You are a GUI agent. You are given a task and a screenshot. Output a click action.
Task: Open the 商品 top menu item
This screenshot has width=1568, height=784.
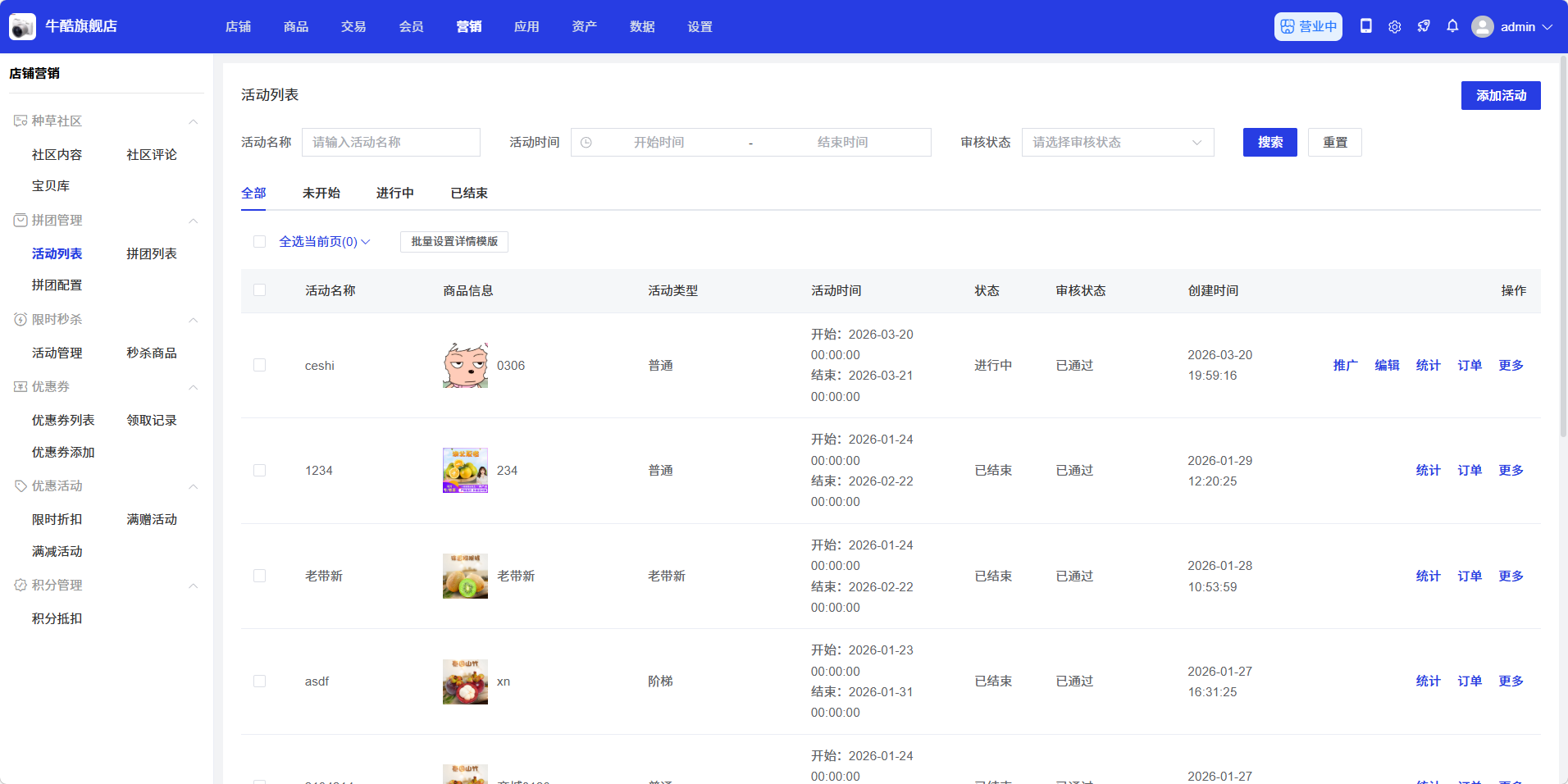(x=296, y=27)
